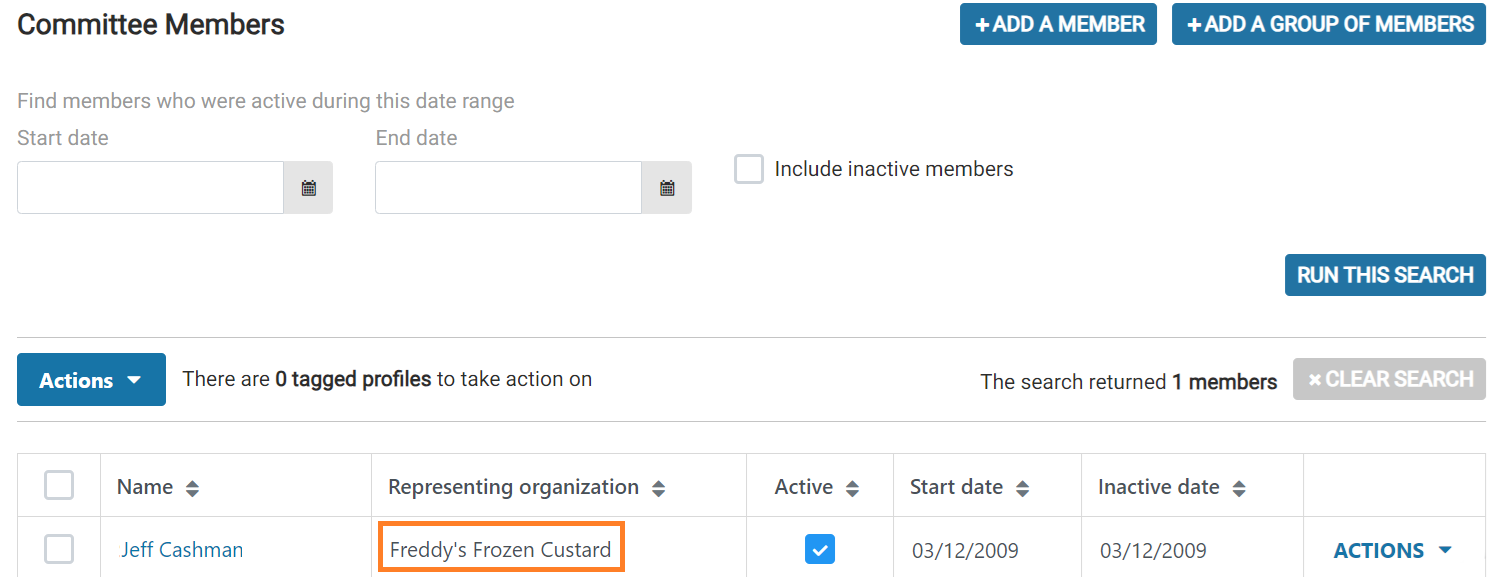Open ACTIONS menu for Jeff Cashman row
This screenshot has height=577, width=1504.
tap(1393, 550)
